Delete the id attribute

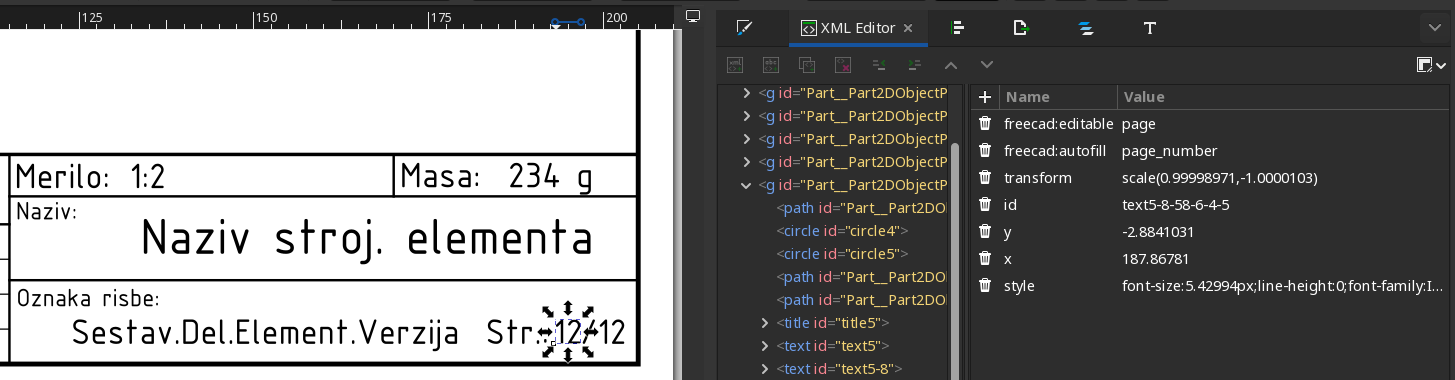[985, 205]
